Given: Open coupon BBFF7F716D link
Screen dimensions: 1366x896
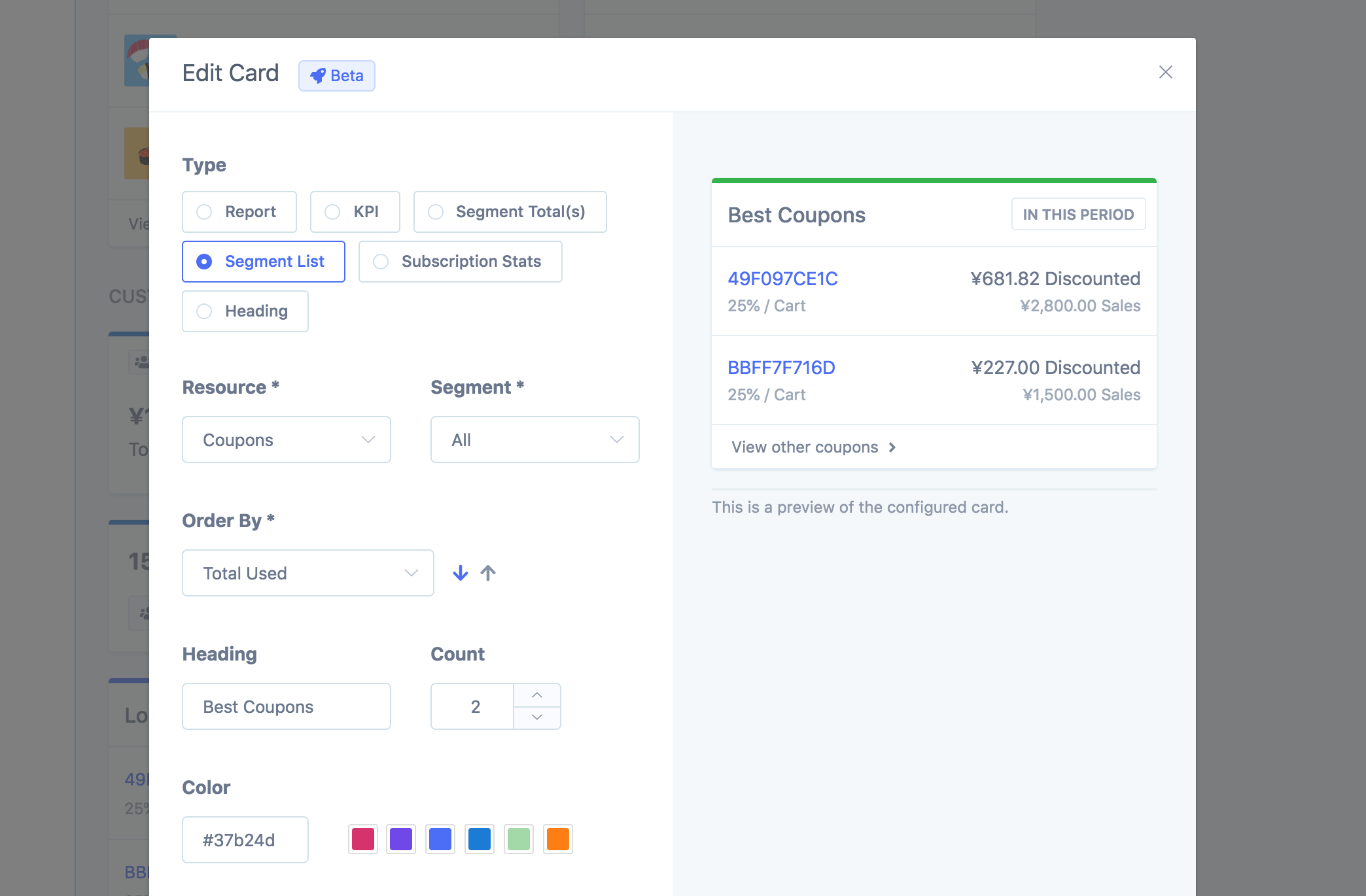Looking at the screenshot, I should coord(781,368).
